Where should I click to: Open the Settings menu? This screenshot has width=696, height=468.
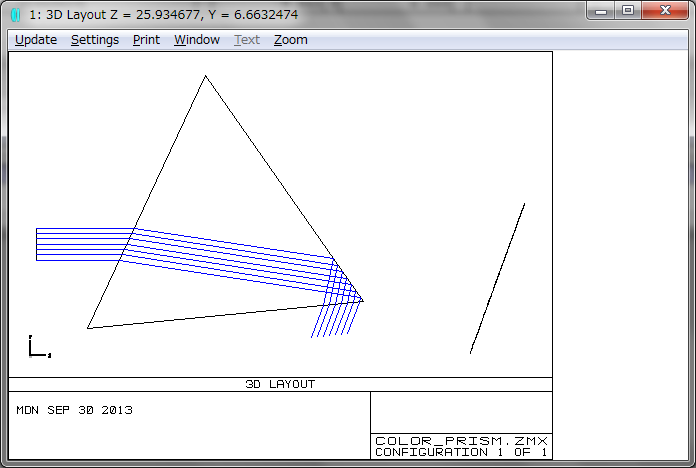95,40
